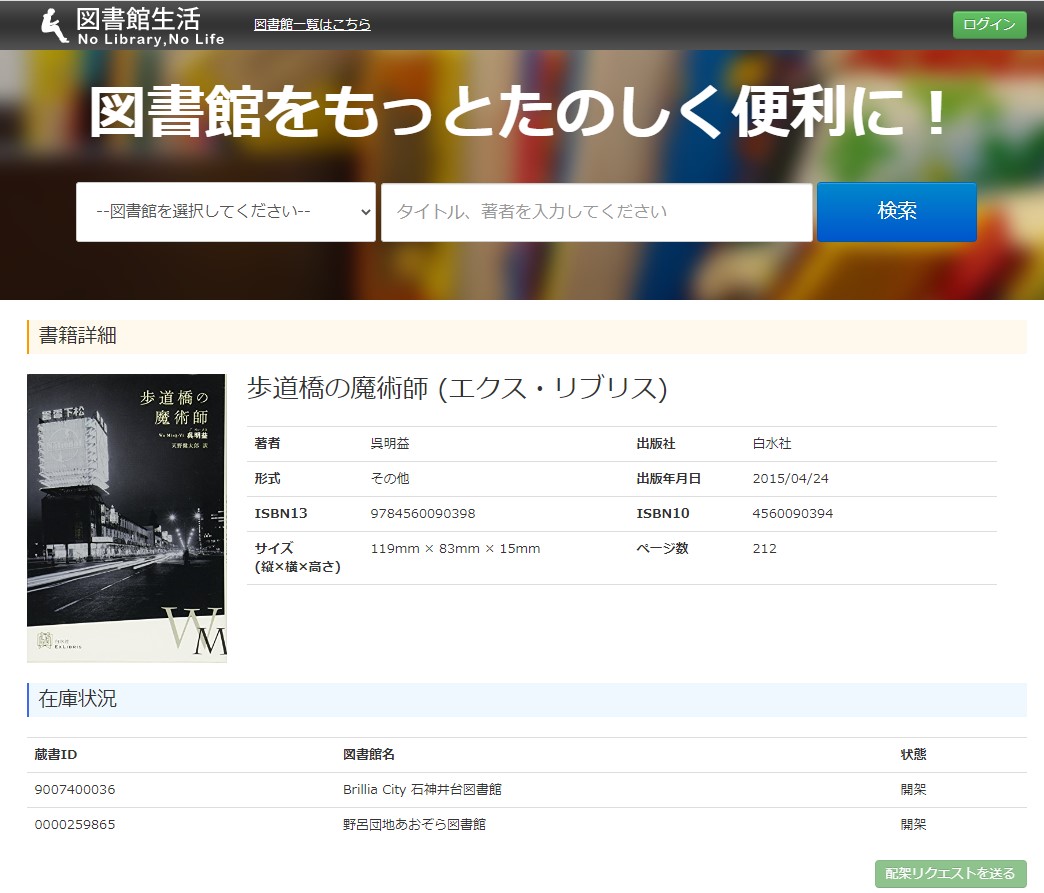Select the ISBN10 value 4560090394

click(x=792, y=513)
